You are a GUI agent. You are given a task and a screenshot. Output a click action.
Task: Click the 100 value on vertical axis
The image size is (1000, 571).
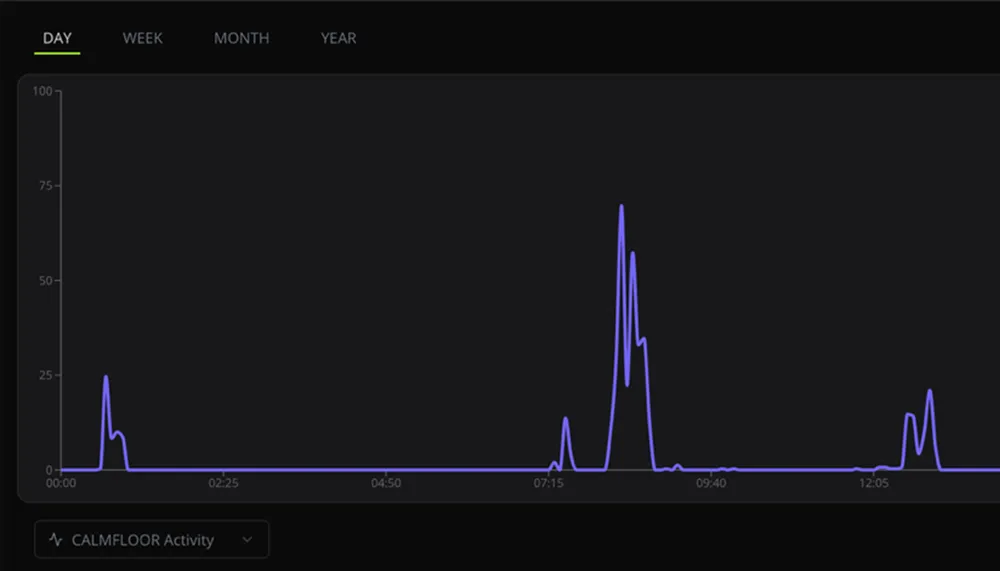tap(42, 91)
